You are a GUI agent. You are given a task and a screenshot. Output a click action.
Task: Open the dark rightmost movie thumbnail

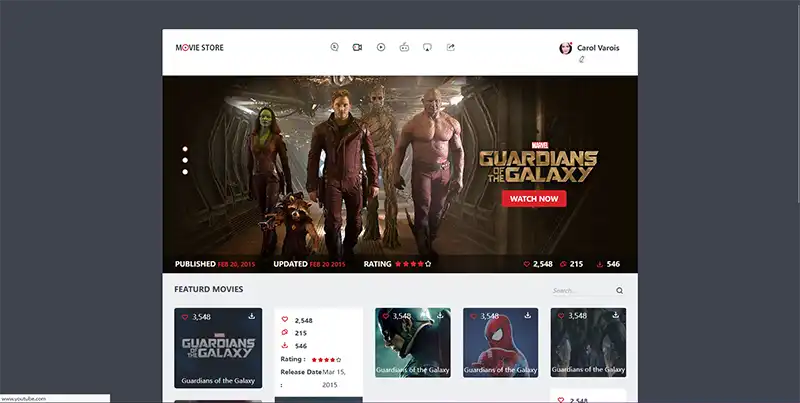(588, 342)
